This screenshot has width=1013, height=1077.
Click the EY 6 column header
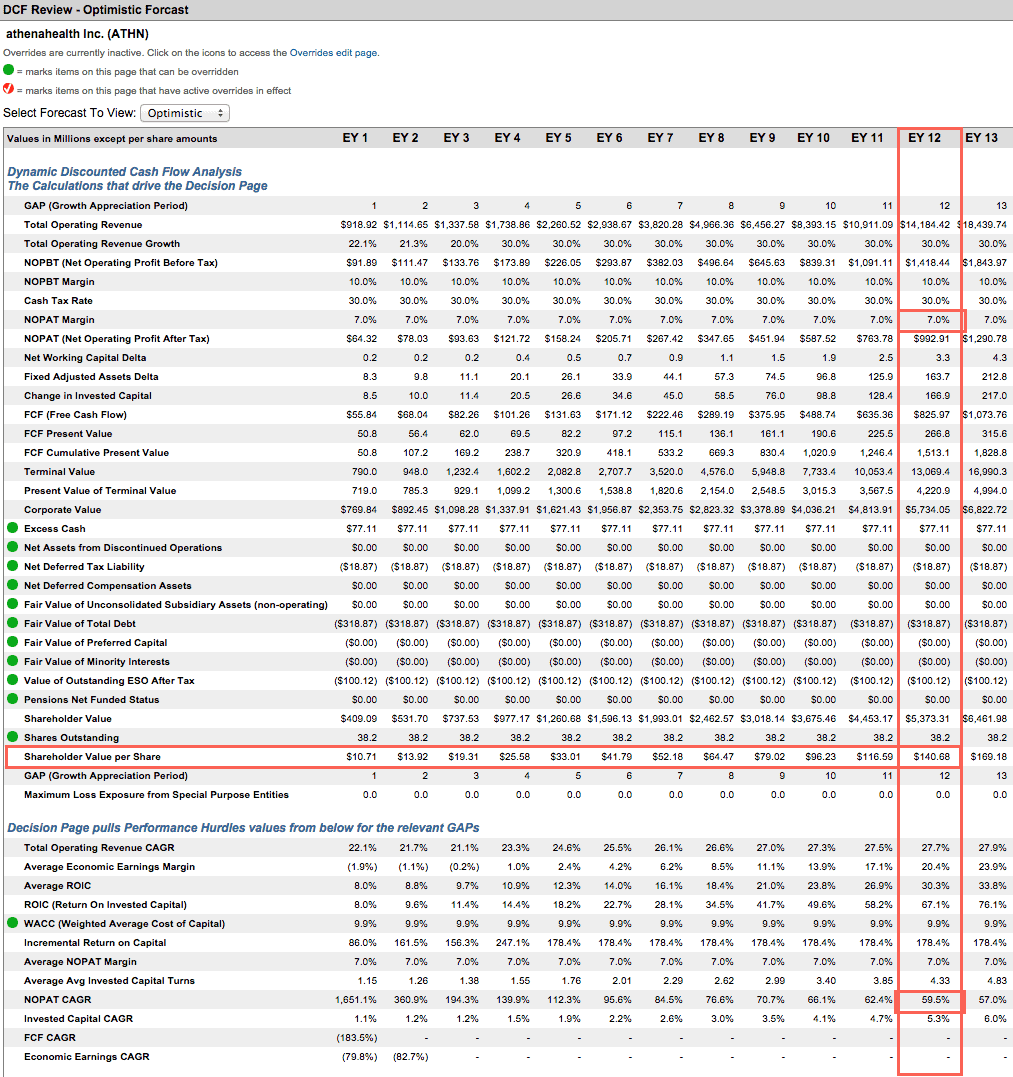pyautogui.click(x=609, y=138)
